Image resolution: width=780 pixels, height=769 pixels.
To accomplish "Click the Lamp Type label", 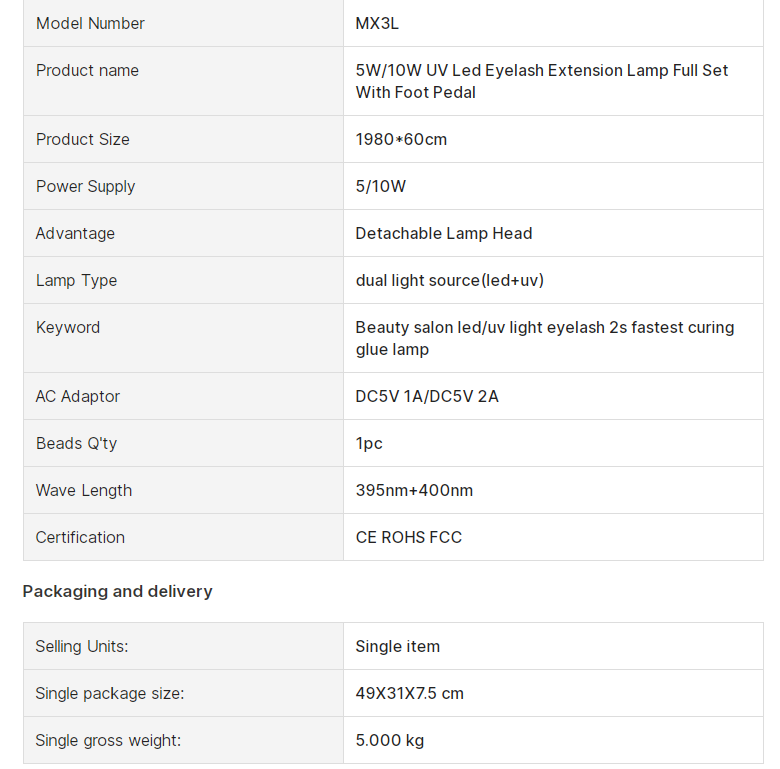I will (x=76, y=280).
